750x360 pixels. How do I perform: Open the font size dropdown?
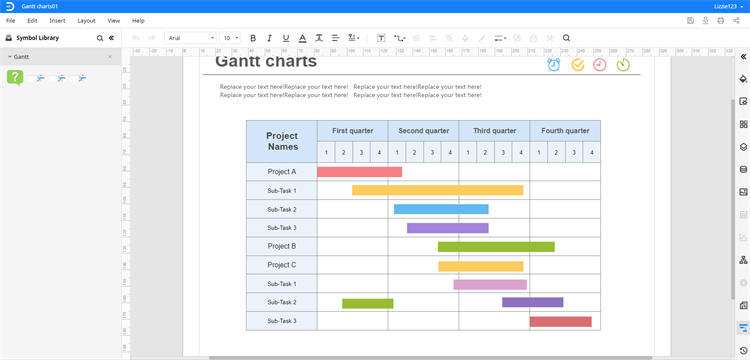(230, 38)
